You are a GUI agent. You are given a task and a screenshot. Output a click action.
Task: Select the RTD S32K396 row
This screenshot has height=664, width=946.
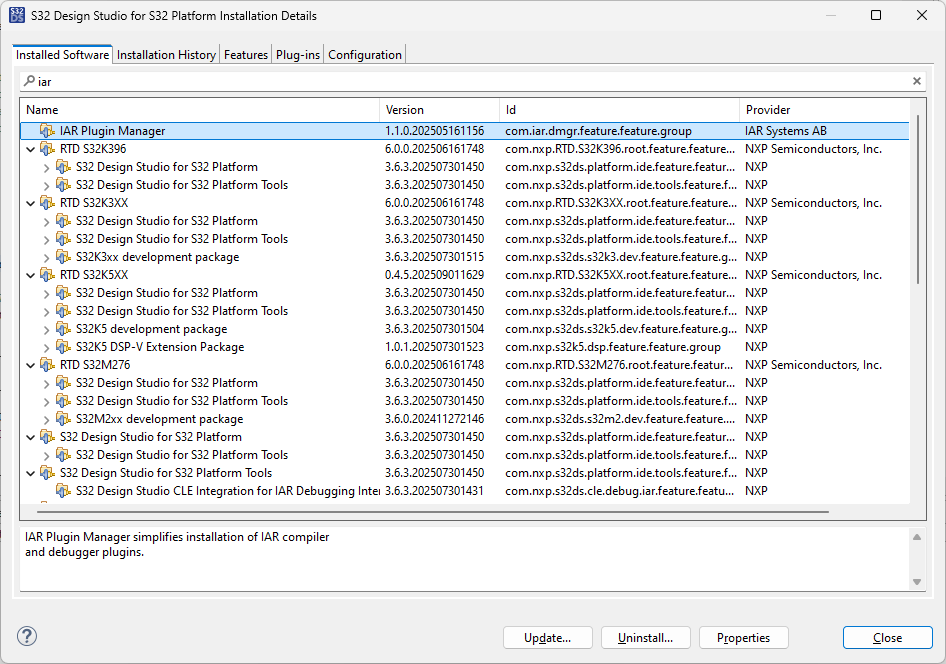pos(465,149)
